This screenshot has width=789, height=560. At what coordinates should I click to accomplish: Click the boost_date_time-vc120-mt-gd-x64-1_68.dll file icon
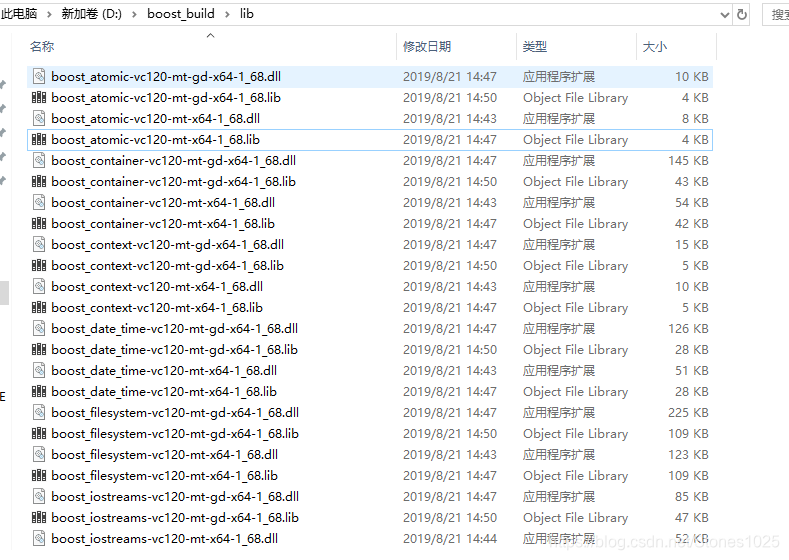[x=39, y=329]
